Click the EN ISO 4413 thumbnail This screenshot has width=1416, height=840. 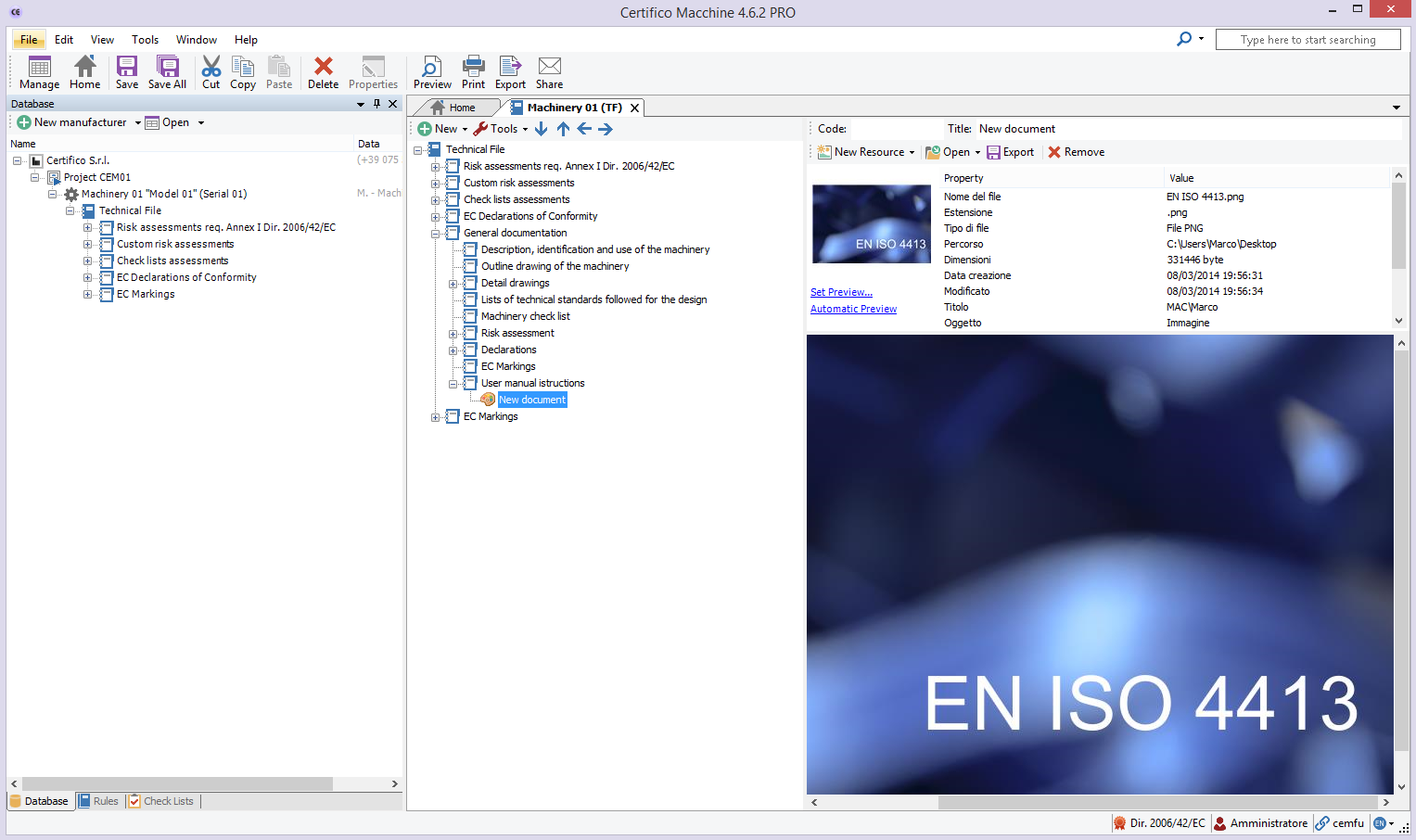(872, 224)
